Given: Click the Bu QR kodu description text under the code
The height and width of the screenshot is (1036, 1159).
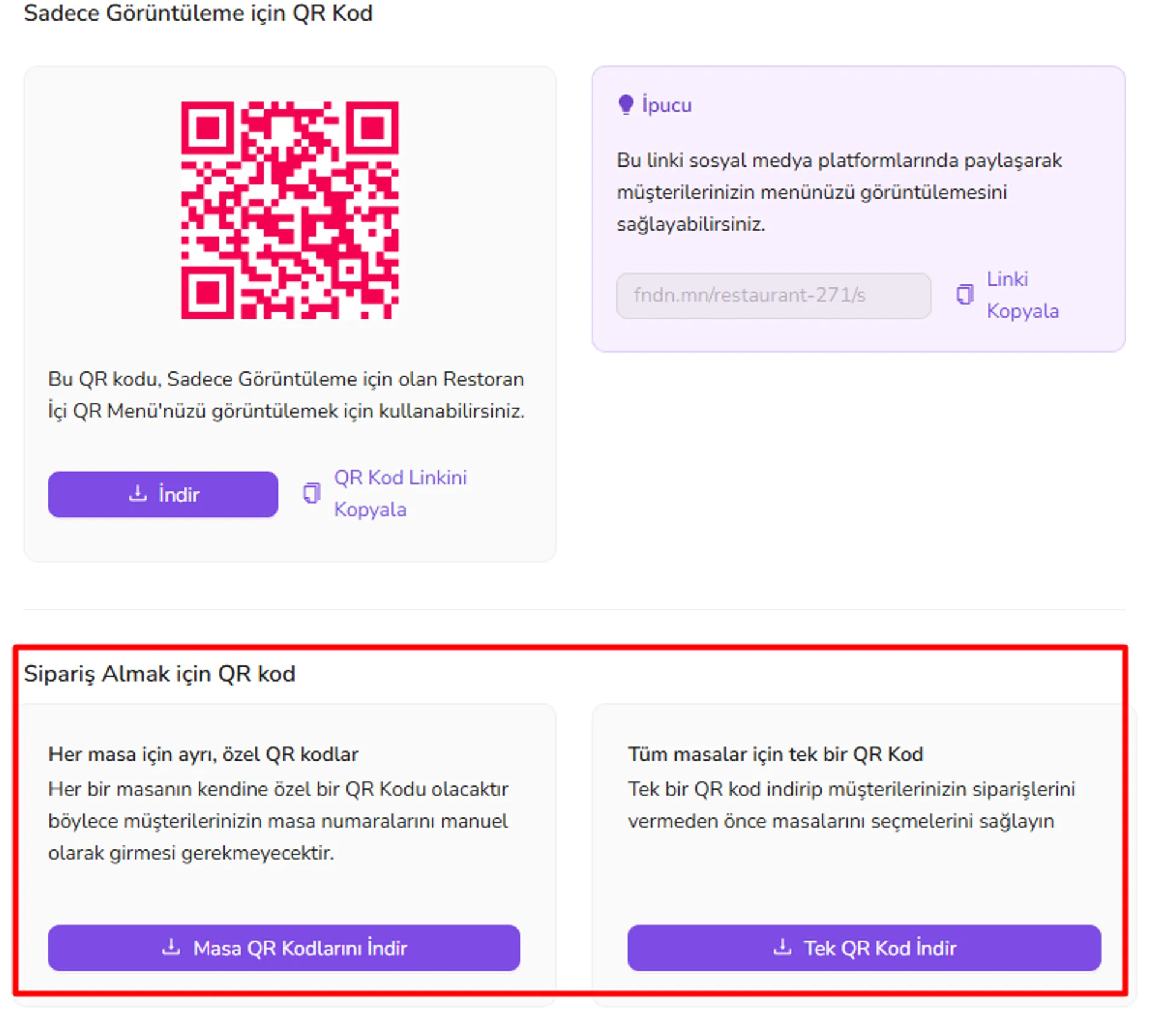Looking at the screenshot, I should coord(286,395).
